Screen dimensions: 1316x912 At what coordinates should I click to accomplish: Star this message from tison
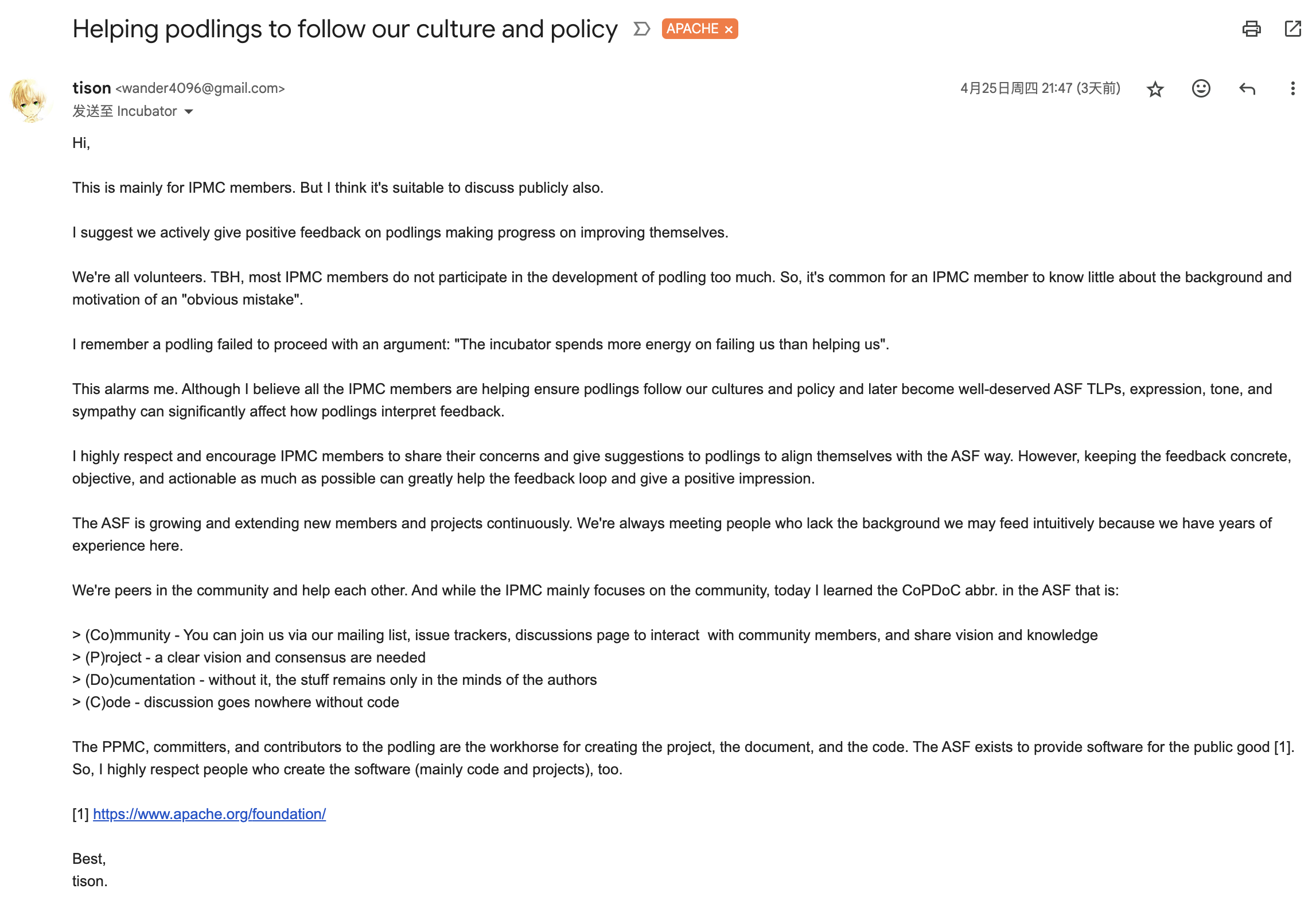pos(1155,89)
